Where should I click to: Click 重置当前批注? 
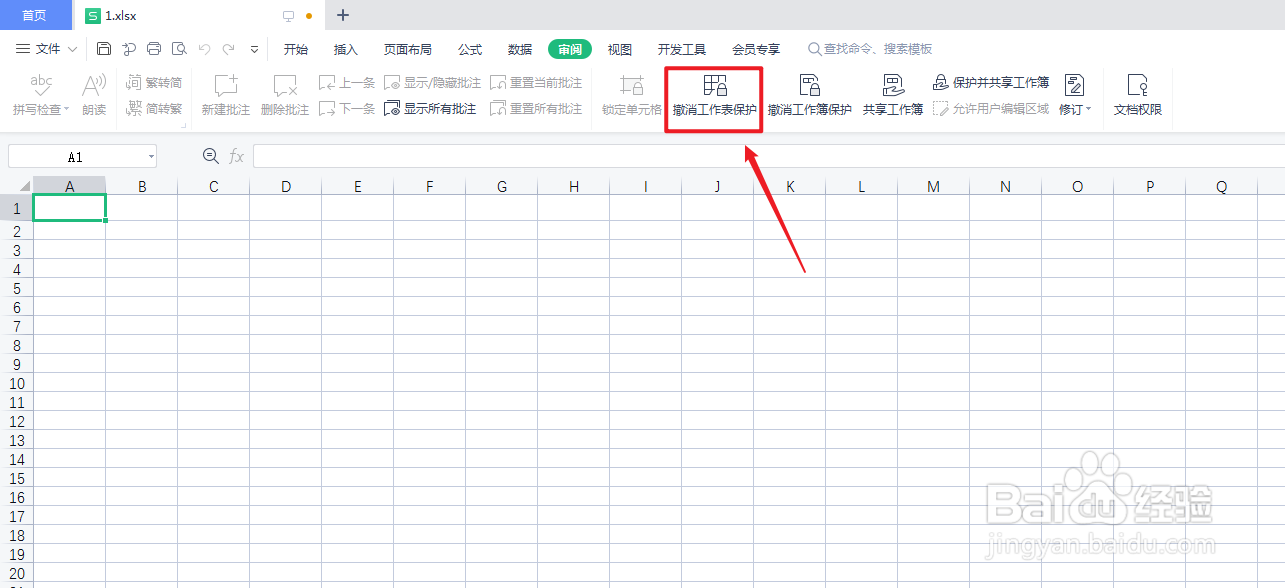tap(536, 83)
